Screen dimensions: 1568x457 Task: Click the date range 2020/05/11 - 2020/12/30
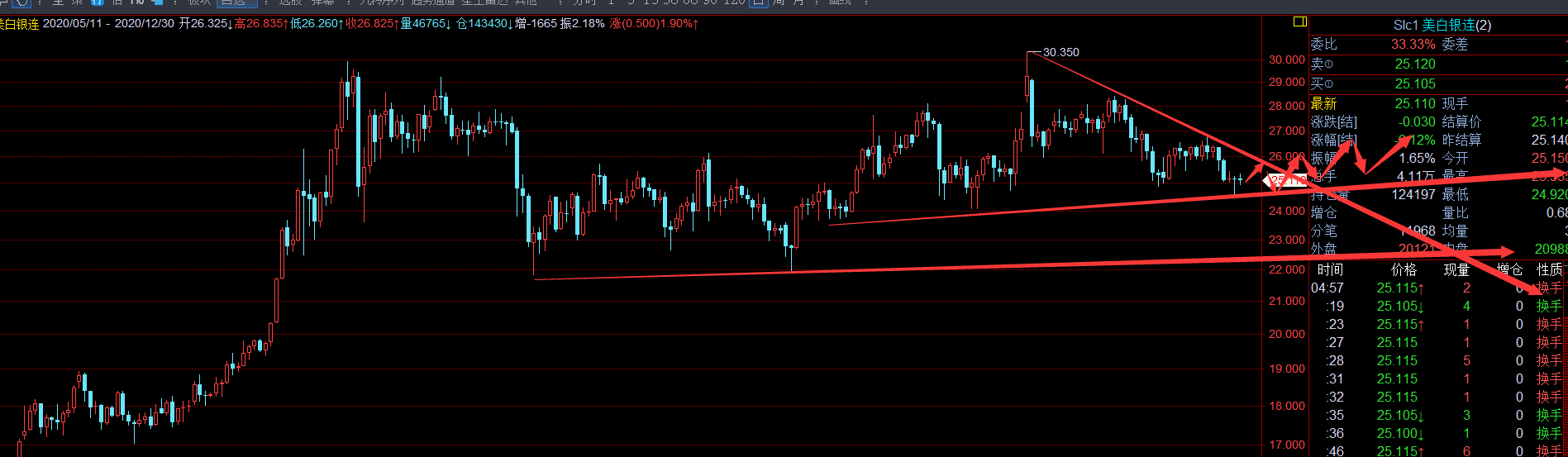pyautogui.click(x=108, y=24)
